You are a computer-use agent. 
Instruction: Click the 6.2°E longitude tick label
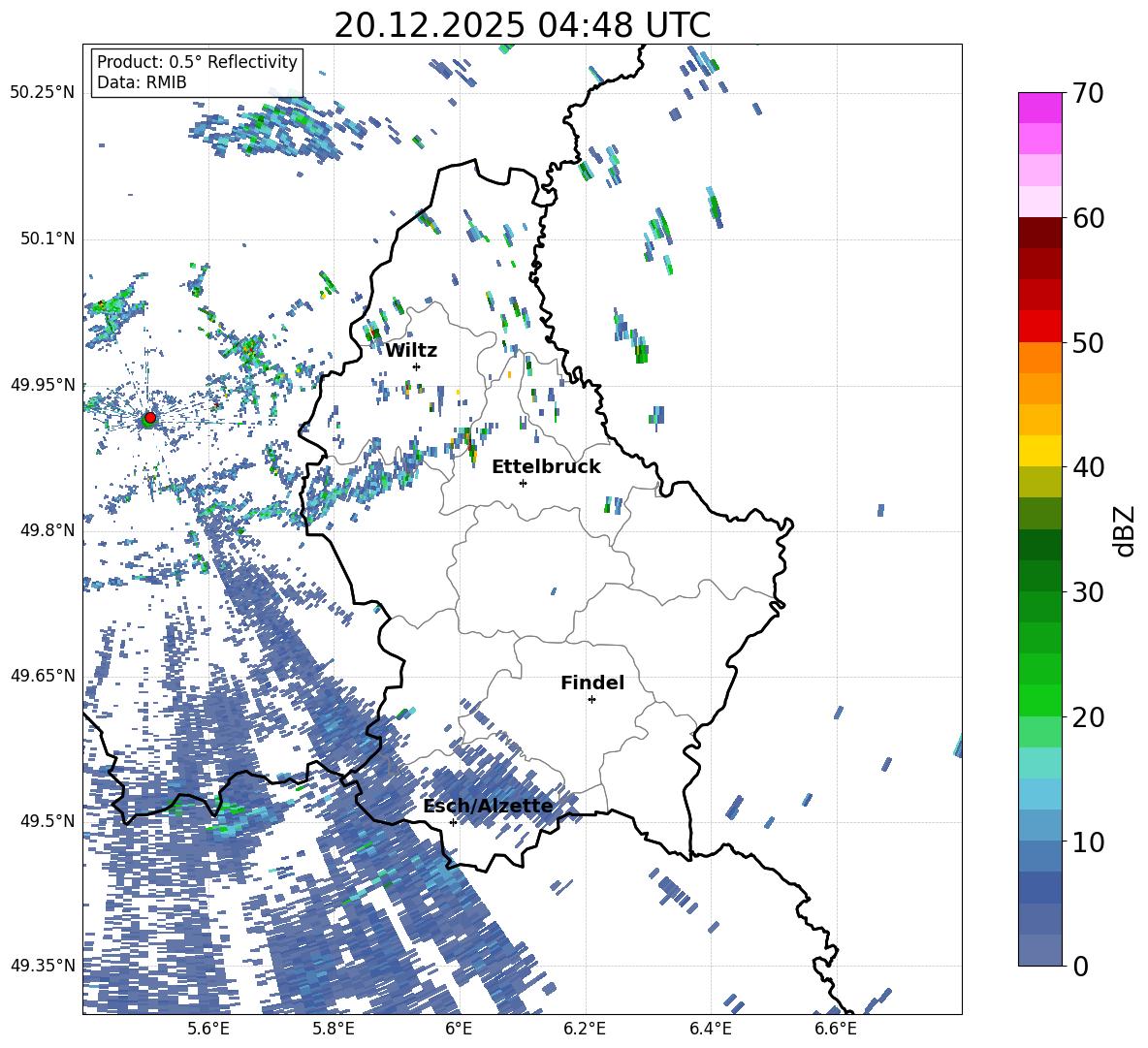click(x=585, y=1029)
